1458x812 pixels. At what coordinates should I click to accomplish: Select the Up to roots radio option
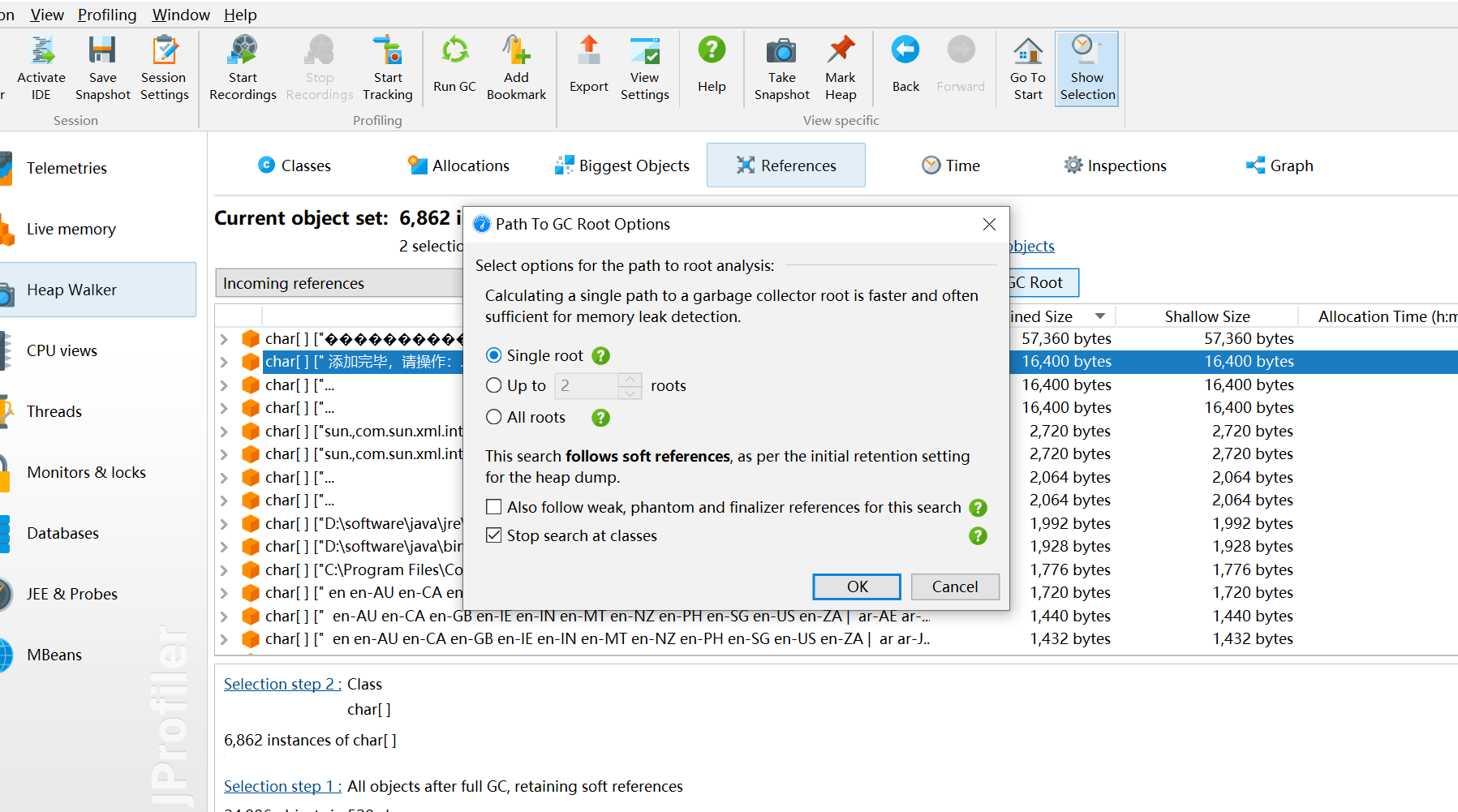[493, 385]
